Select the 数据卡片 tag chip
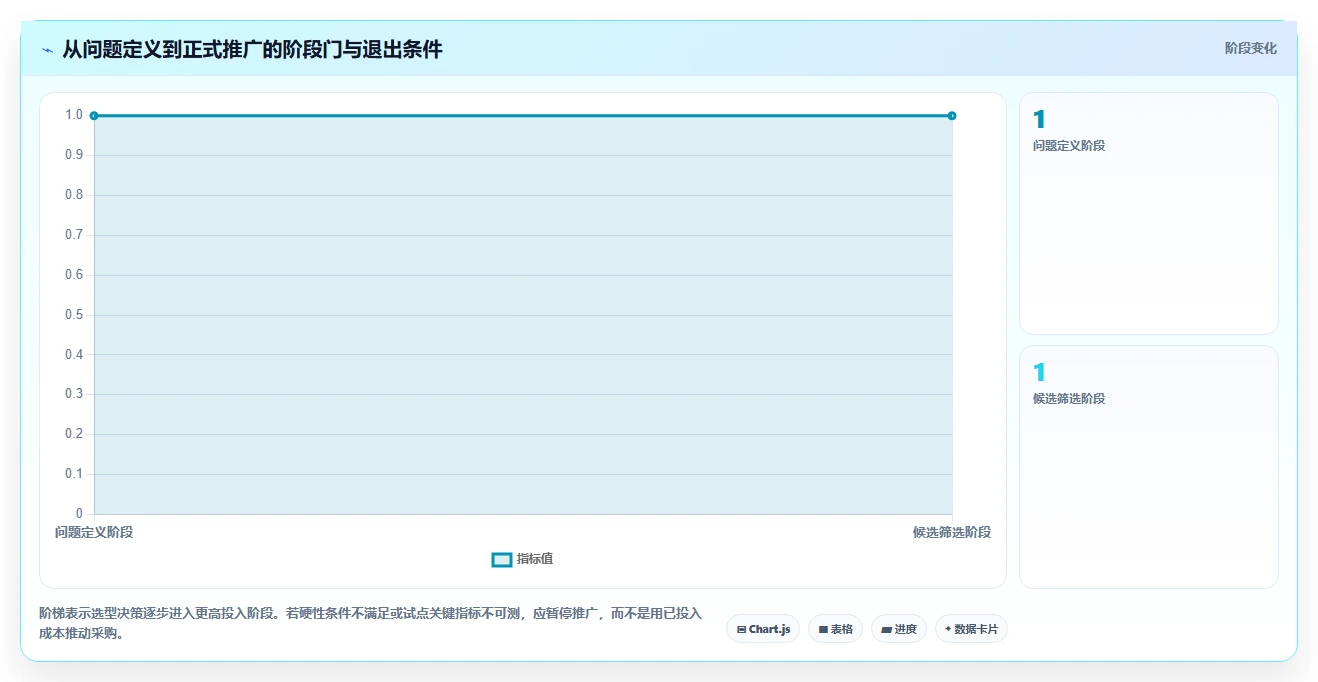The height and width of the screenshot is (682, 1318). click(971, 629)
